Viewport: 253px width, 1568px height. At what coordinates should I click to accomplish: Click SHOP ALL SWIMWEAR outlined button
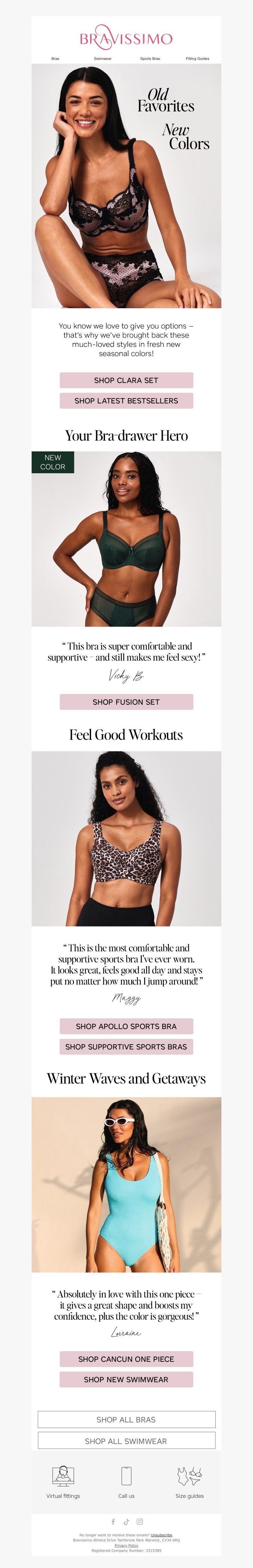coord(126,1441)
